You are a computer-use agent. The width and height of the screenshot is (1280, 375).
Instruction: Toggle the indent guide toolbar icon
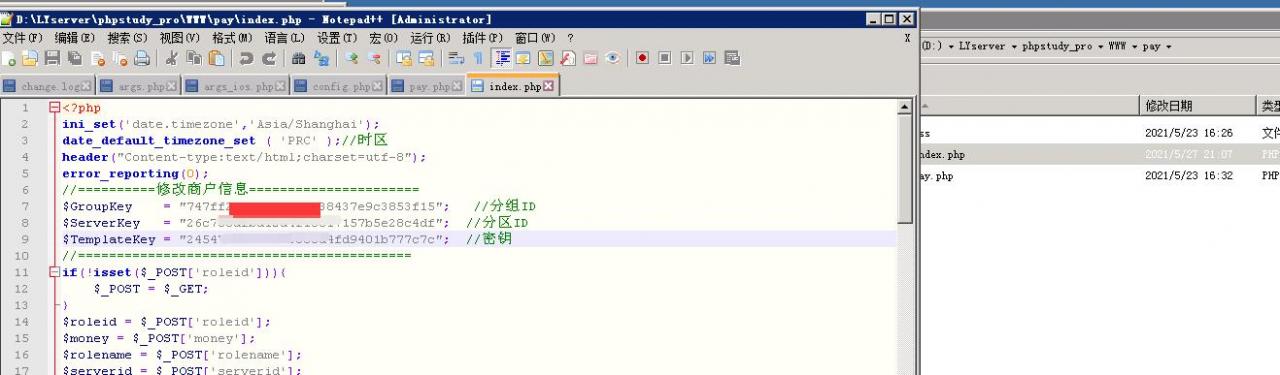pyautogui.click(x=502, y=58)
